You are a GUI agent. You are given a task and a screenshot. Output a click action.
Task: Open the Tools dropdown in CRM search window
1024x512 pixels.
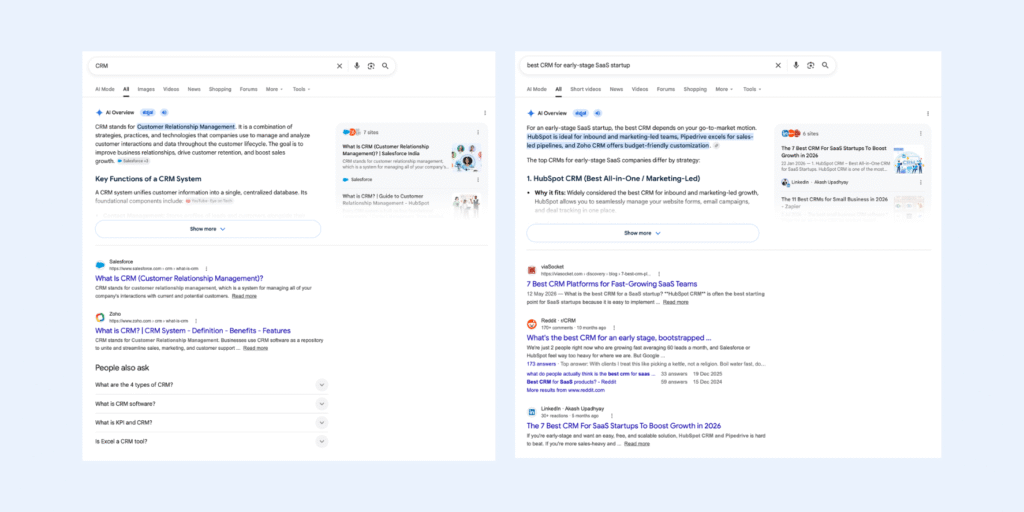click(302, 89)
